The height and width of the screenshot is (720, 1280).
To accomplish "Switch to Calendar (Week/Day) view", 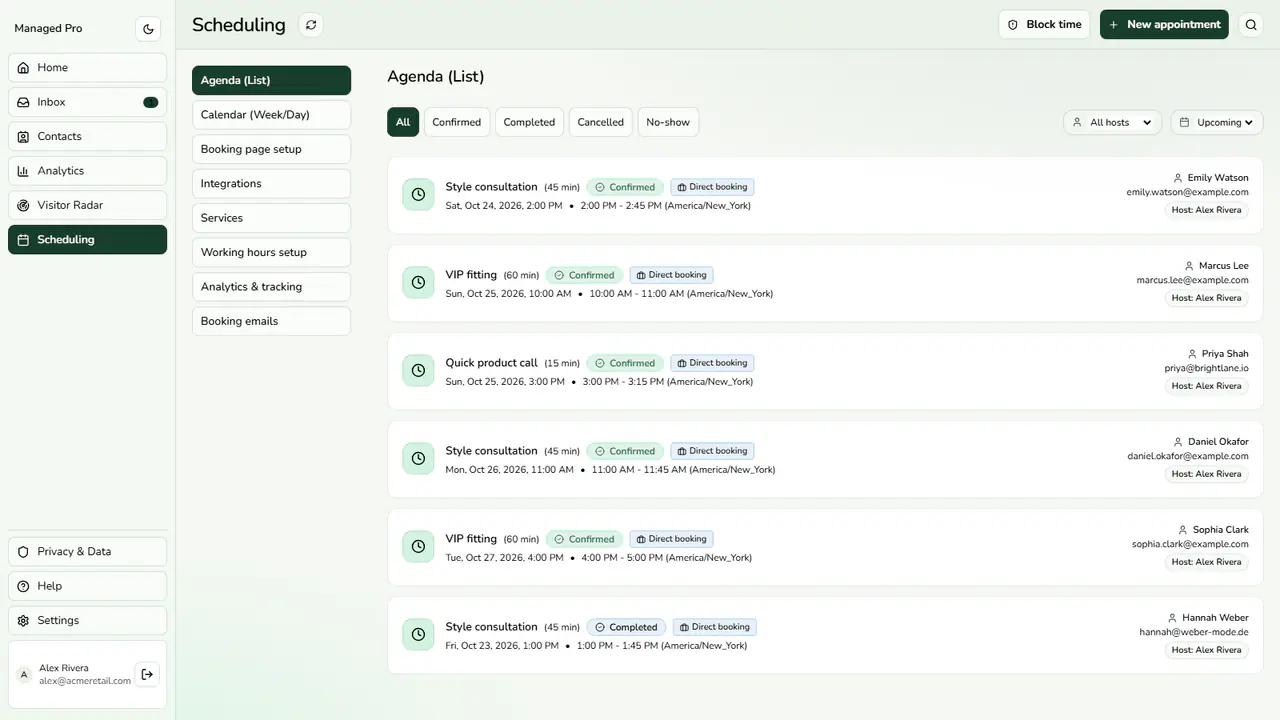I will point(271,115).
